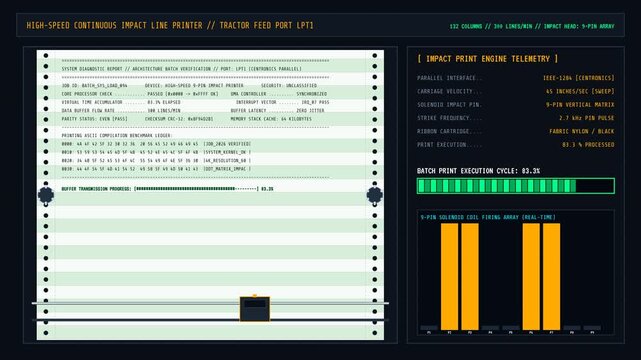Click the 4K_RESOLUTION hex dump row
The height and width of the screenshot is (360, 641).
[156, 161]
